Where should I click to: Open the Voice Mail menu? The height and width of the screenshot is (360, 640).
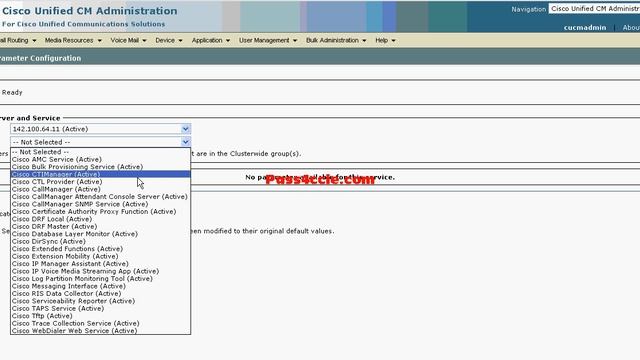[128, 40]
